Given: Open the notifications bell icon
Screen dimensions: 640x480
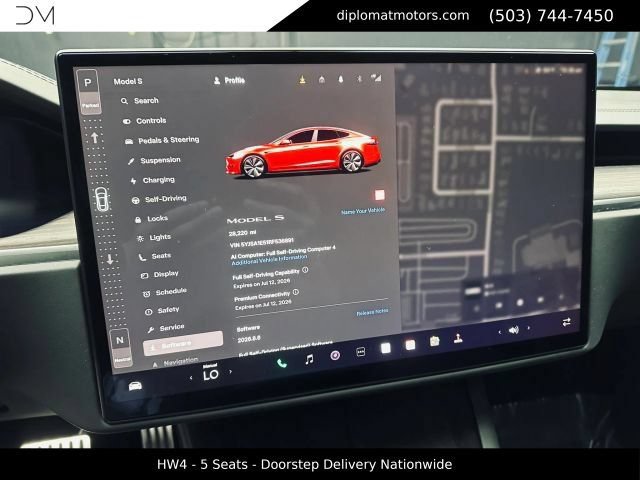Looking at the screenshot, I should [340, 79].
